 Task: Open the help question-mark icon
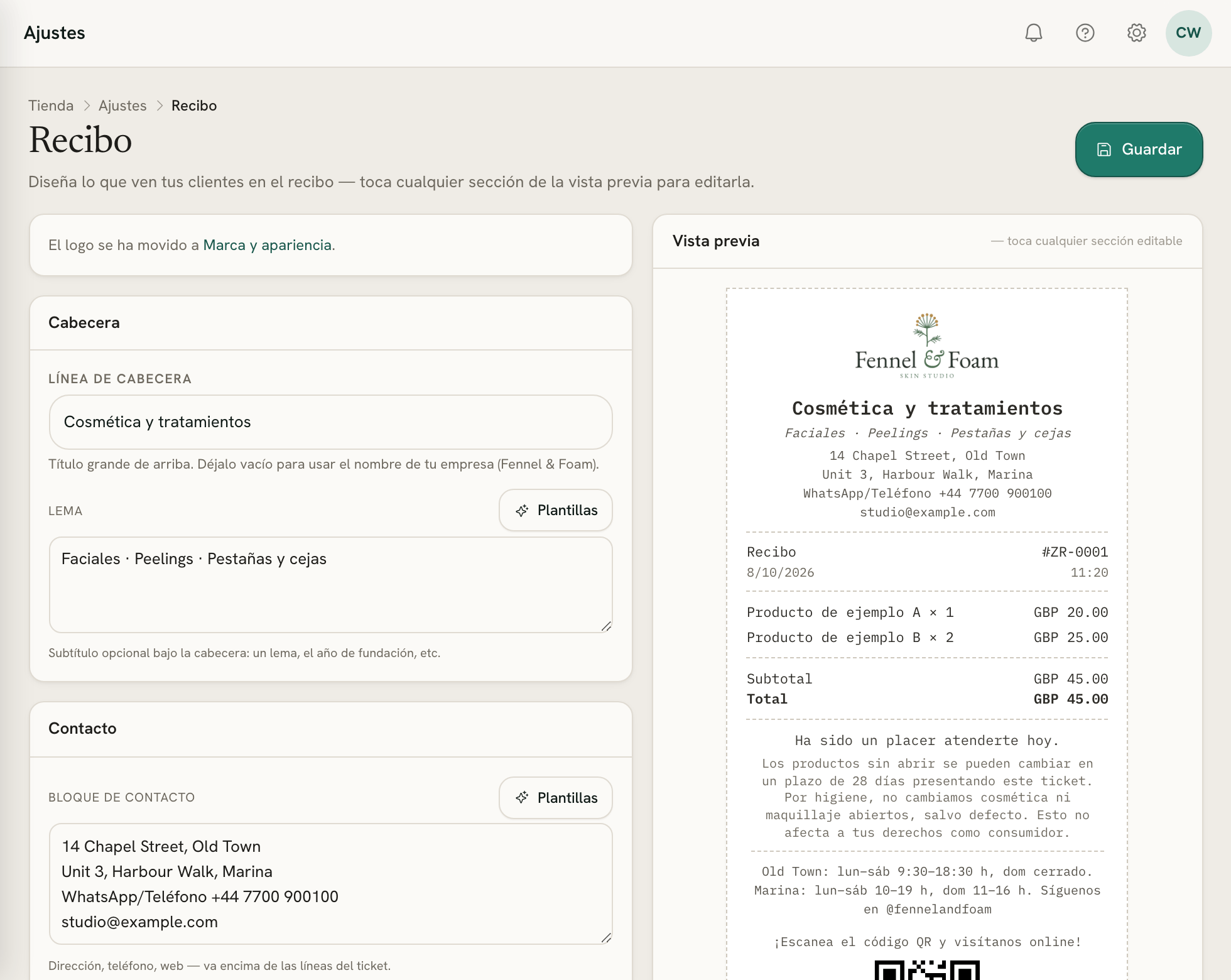(1085, 33)
